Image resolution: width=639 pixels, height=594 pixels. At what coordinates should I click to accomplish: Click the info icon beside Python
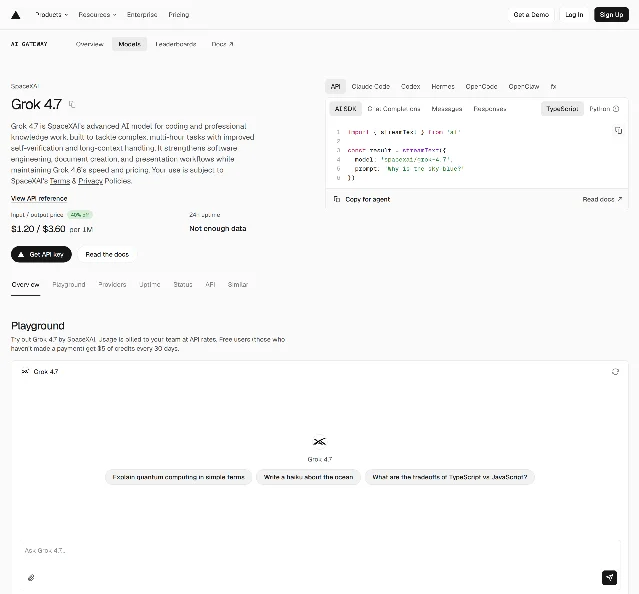[616, 109]
